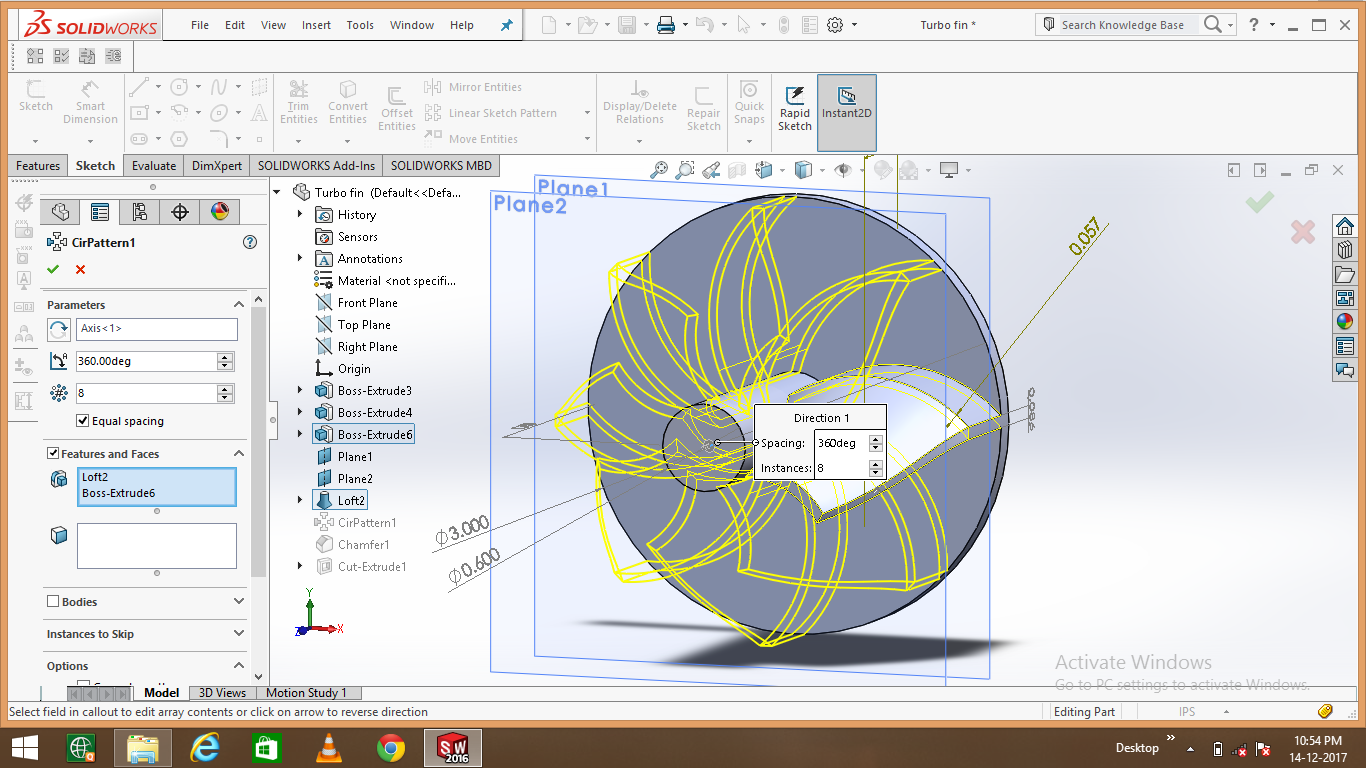Activate the Rapid Sketch tool

794,104
